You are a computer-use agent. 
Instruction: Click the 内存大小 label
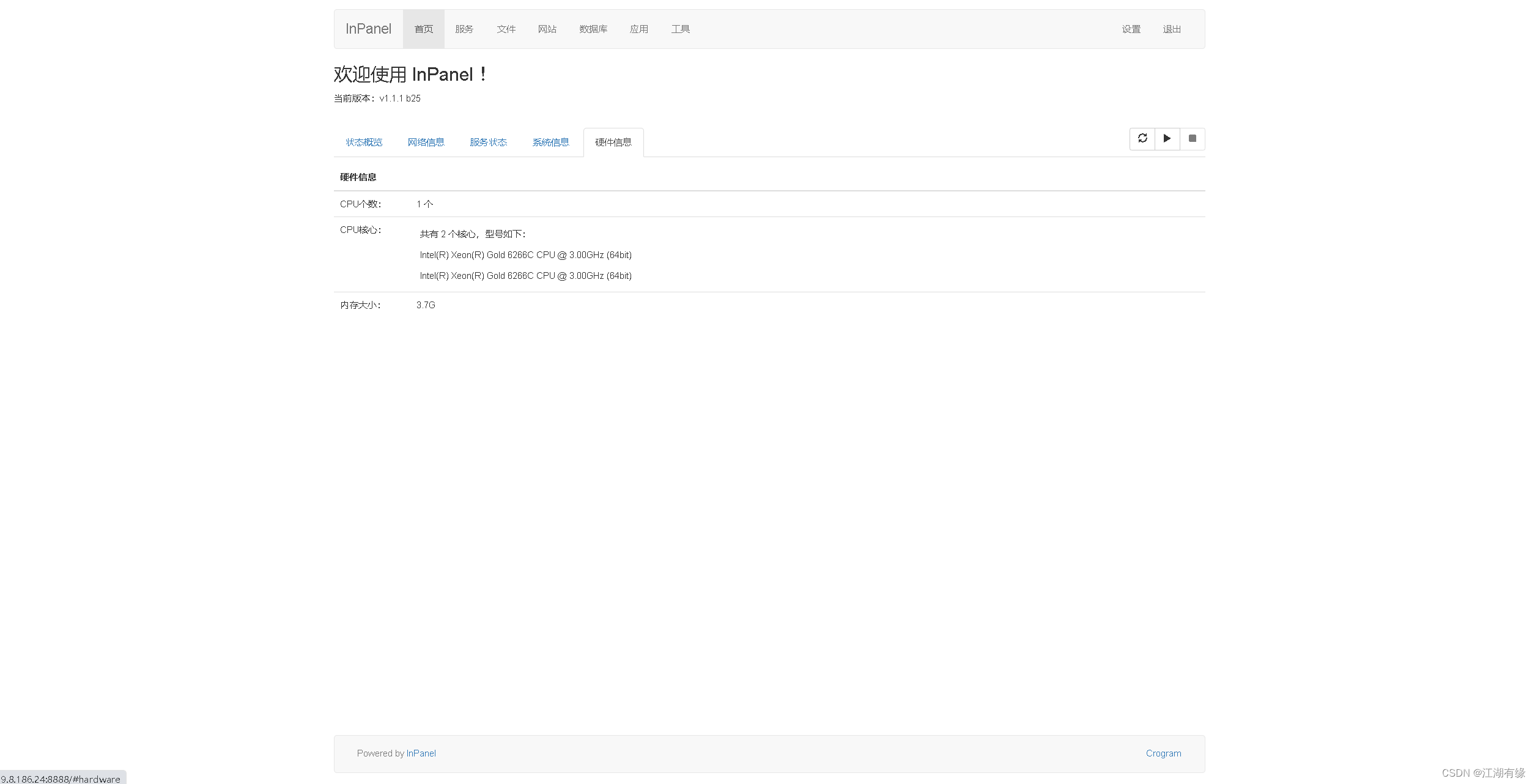click(361, 305)
